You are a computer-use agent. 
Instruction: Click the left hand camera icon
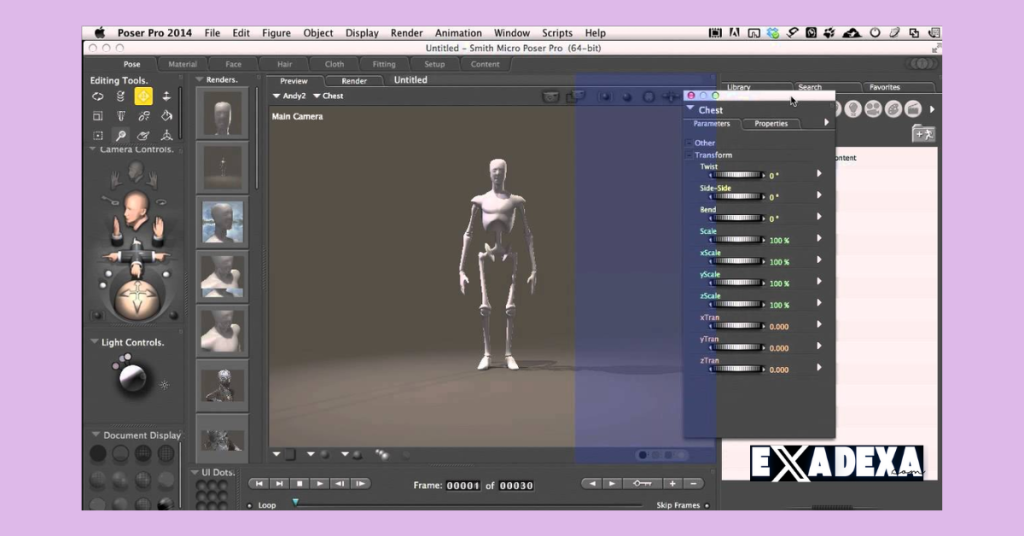click(116, 178)
